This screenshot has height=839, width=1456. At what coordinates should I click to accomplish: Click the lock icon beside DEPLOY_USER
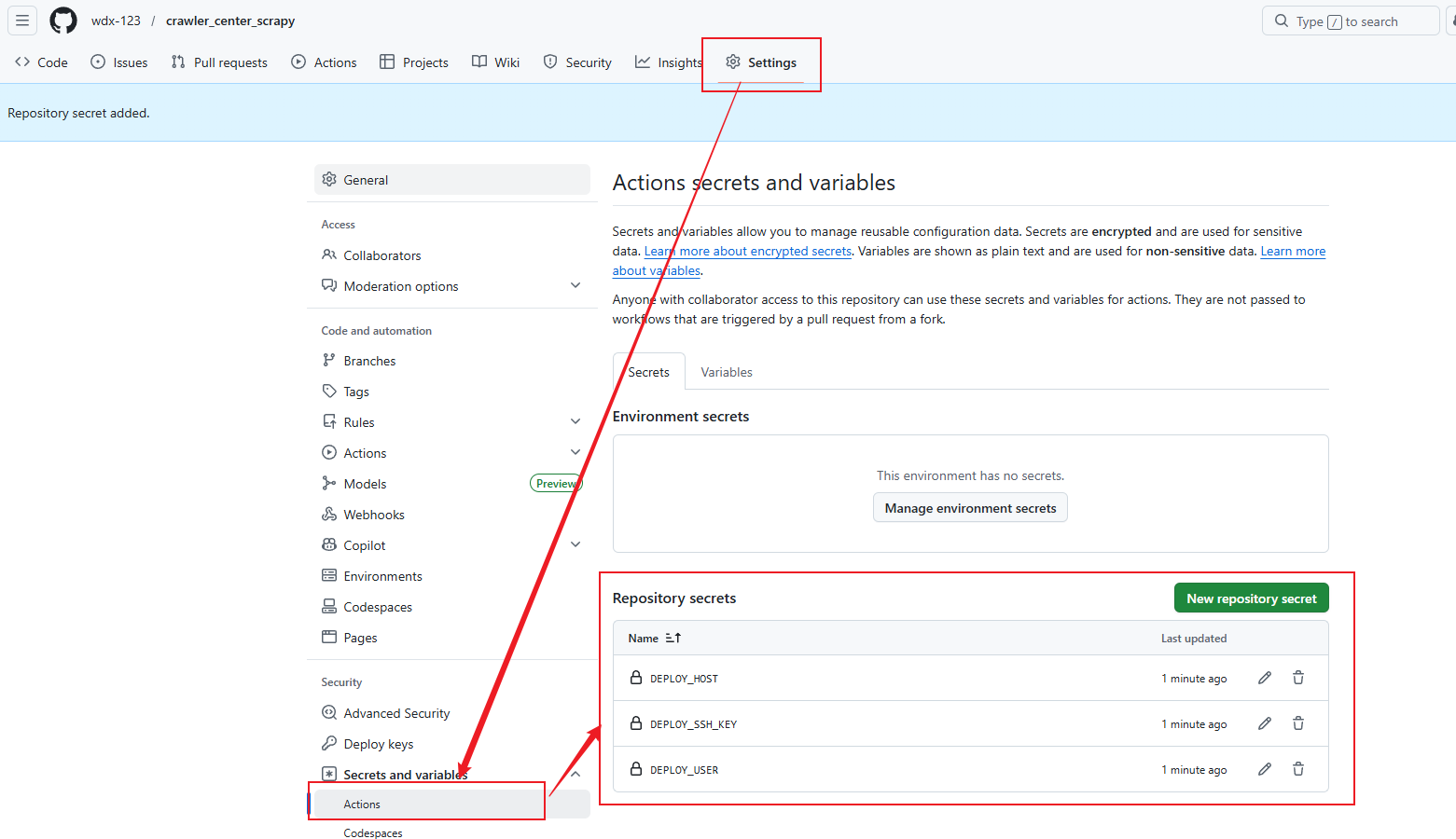(636, 769)
